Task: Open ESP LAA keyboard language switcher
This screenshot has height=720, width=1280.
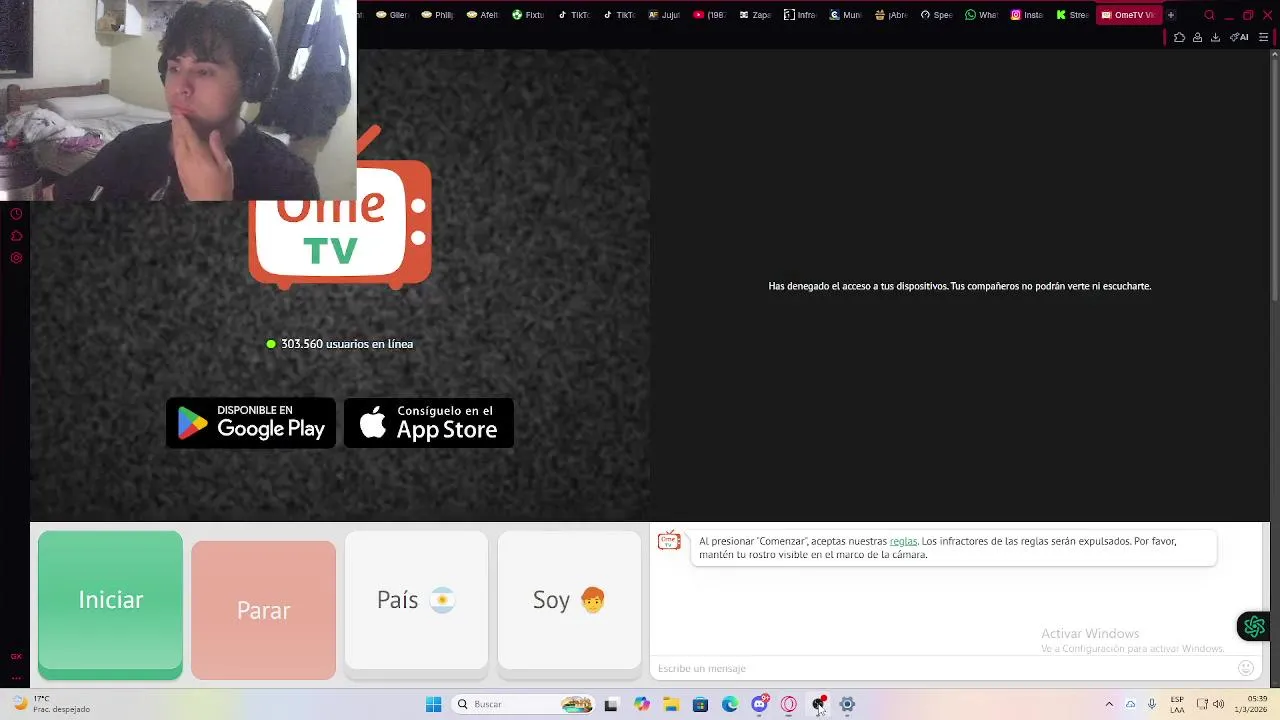Action: [x=1177, y=704]
